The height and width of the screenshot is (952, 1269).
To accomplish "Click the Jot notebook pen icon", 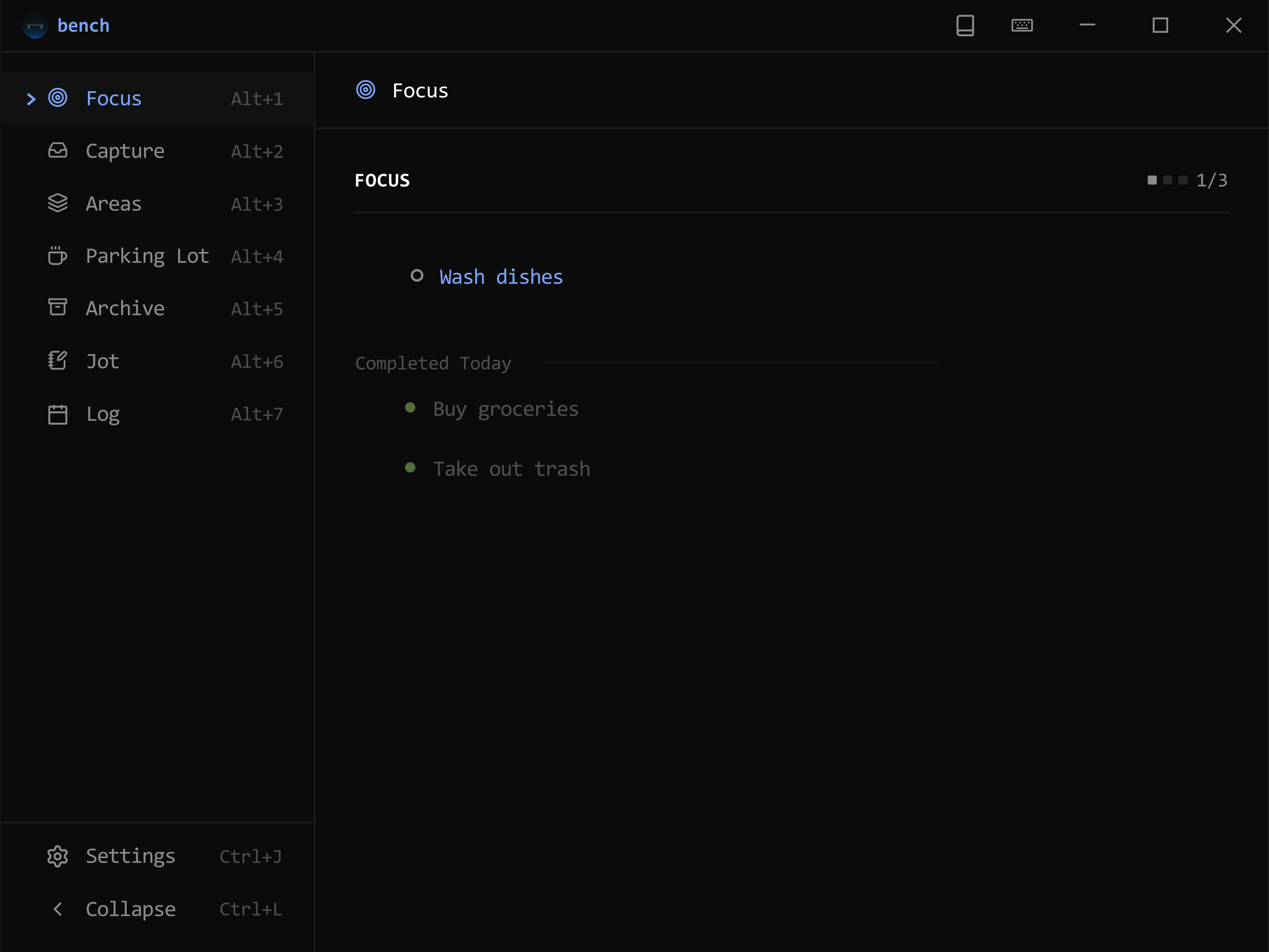I will 58,361.
